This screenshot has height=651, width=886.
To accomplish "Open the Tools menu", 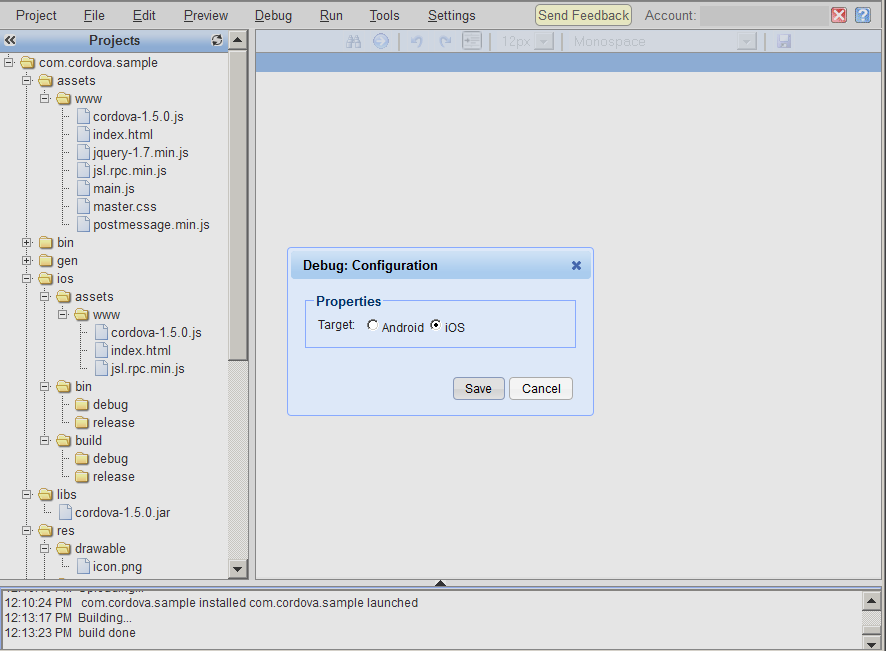I will coord(384,16).
